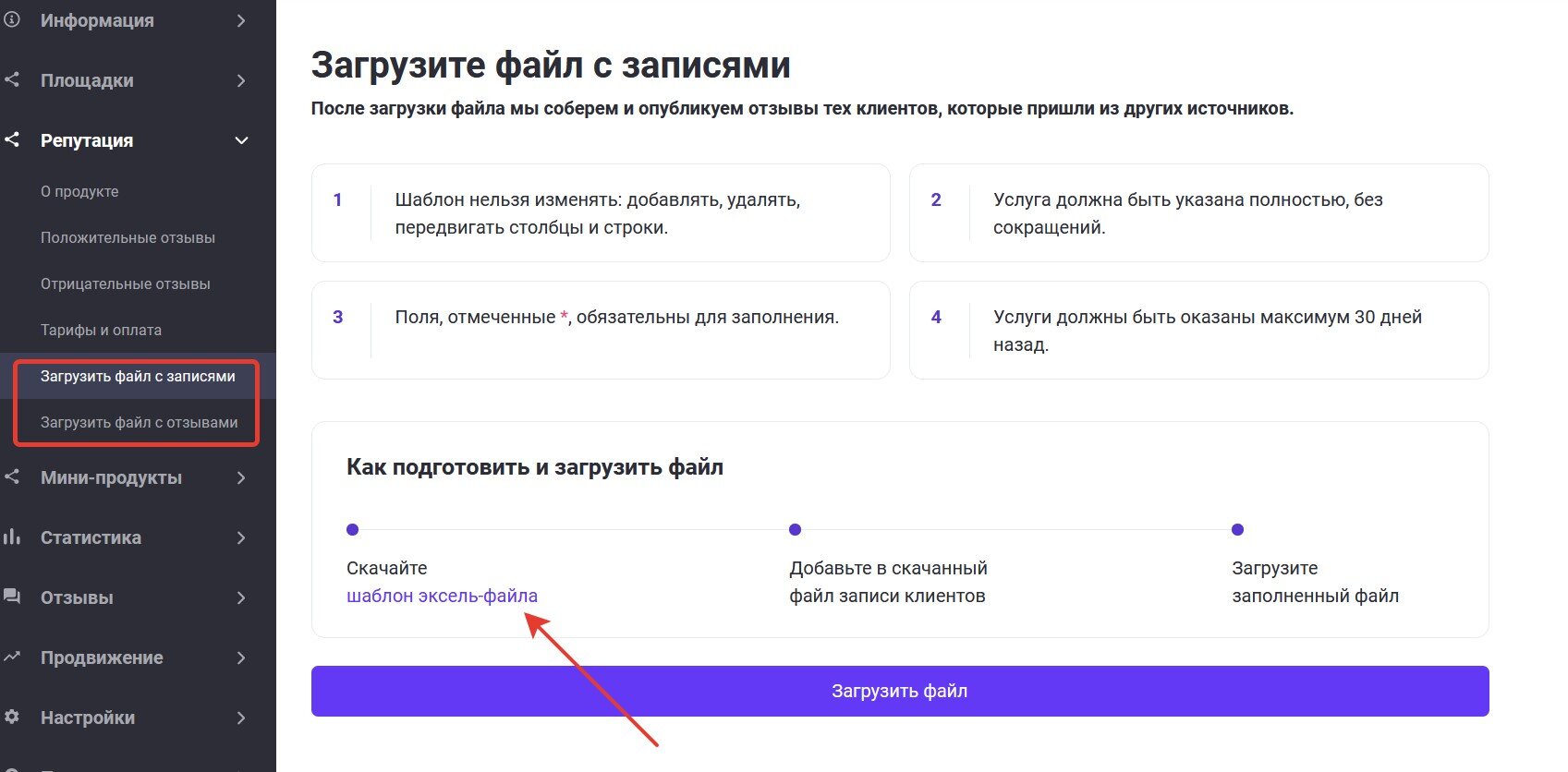Click rule card text Услуги должны быть оказаны максимум 30 дней

tap(1208, 331)
